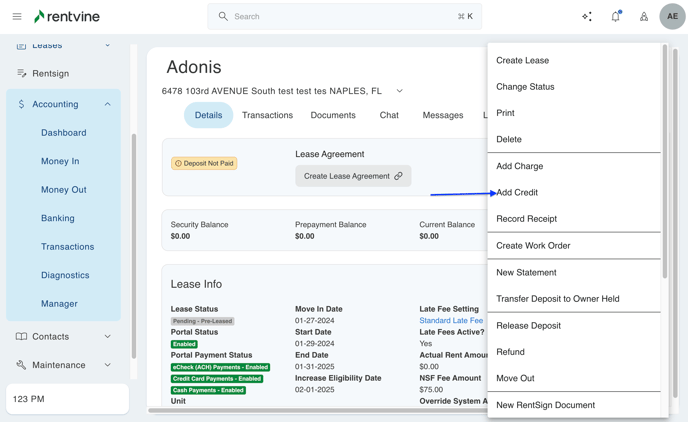
Task: Open the notifications bell
Action: (x=615, y=17)
